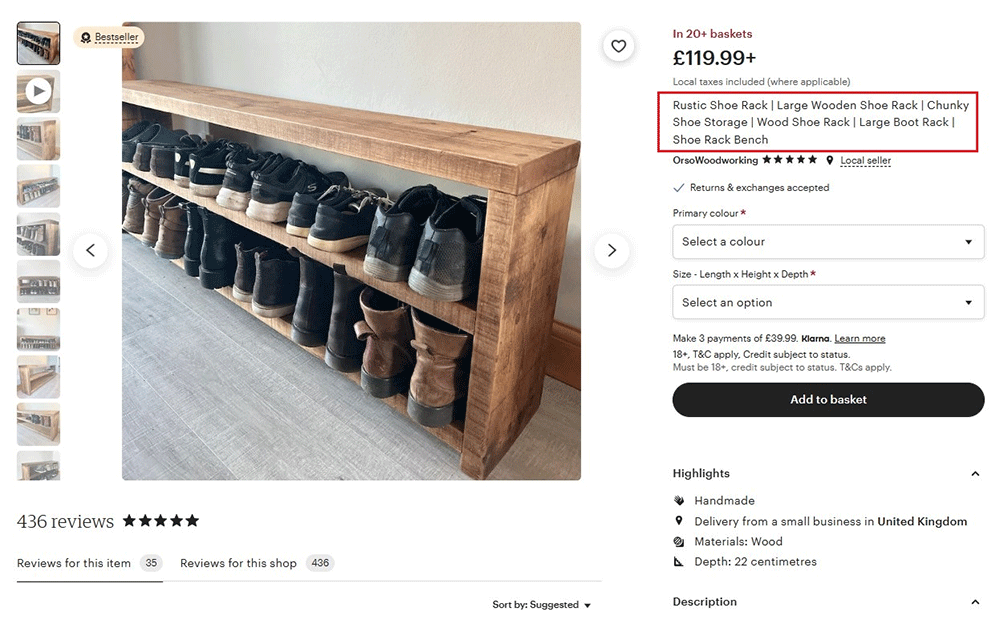Click the five-star rating beside OrsoWoodworking

pos(790,160)
